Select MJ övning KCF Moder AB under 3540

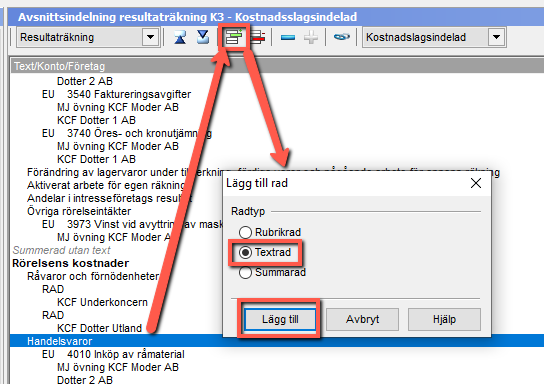tap(118, 107)
